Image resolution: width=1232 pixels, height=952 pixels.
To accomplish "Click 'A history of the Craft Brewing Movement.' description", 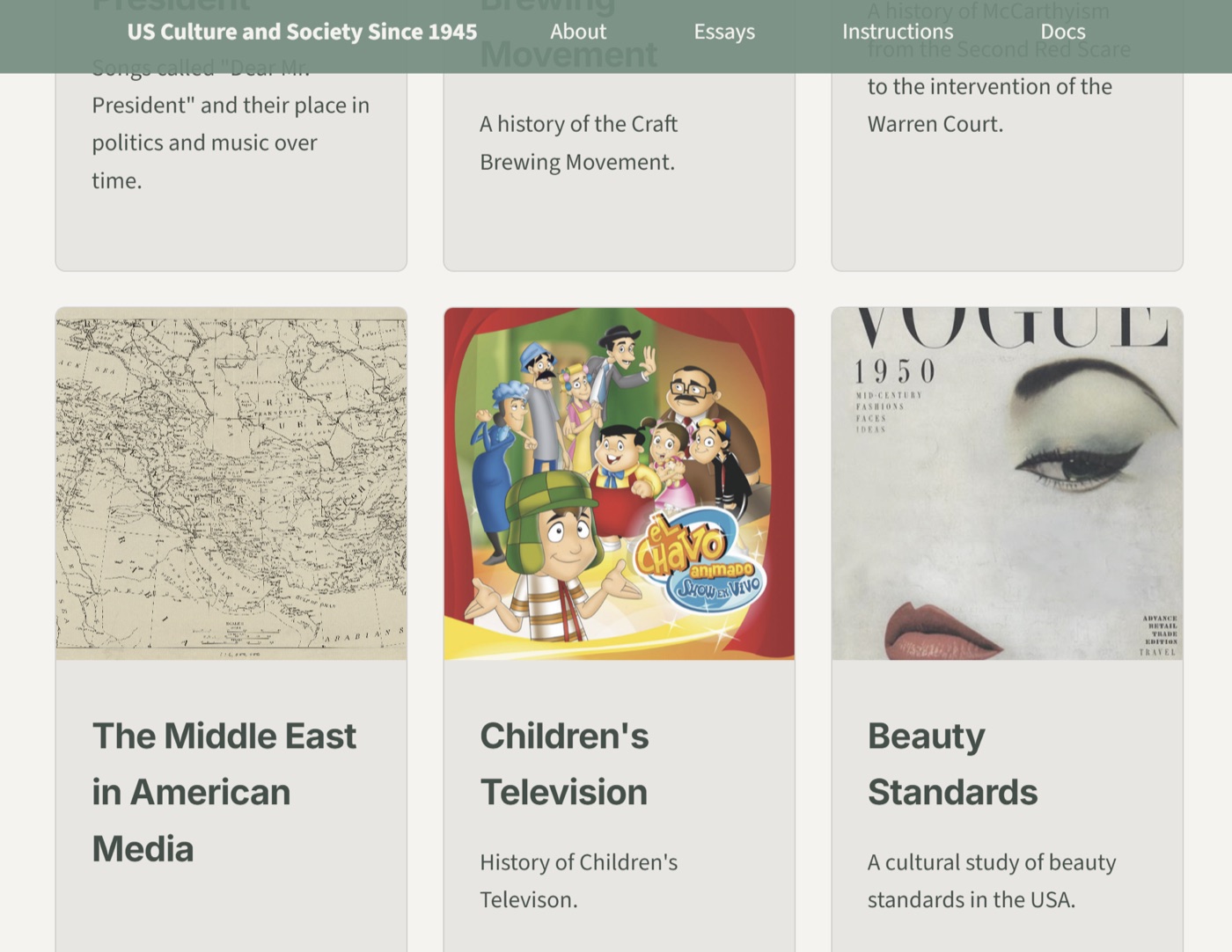I will (x=578, y=143).
